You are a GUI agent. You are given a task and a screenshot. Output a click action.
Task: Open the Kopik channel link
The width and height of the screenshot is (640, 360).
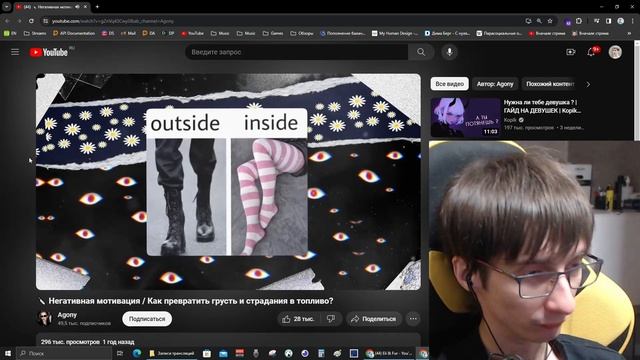pyautogui.click(x=510, y=120)
